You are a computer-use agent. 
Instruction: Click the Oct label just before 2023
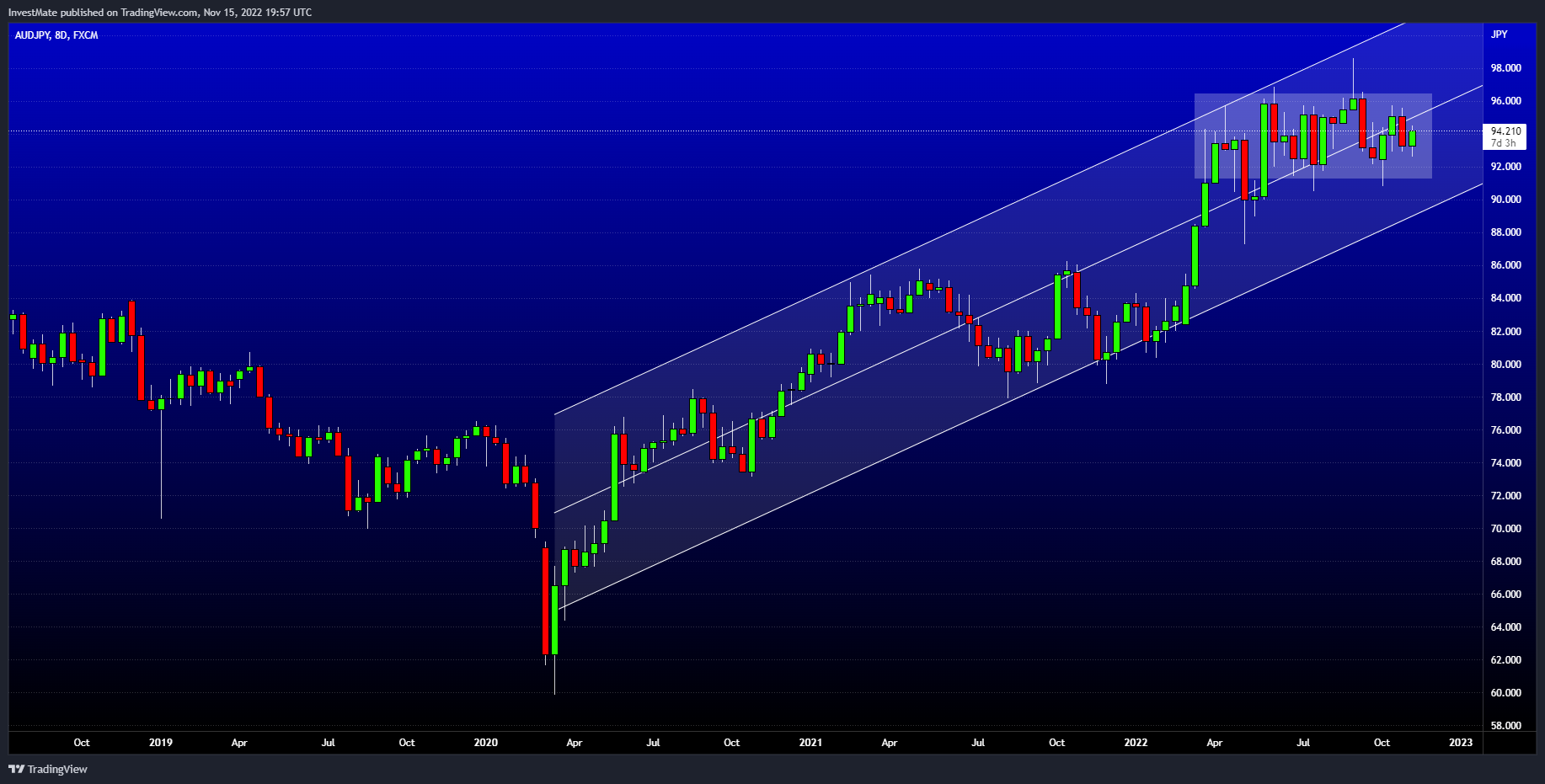pyautogui.click(x=1382, y=743)
